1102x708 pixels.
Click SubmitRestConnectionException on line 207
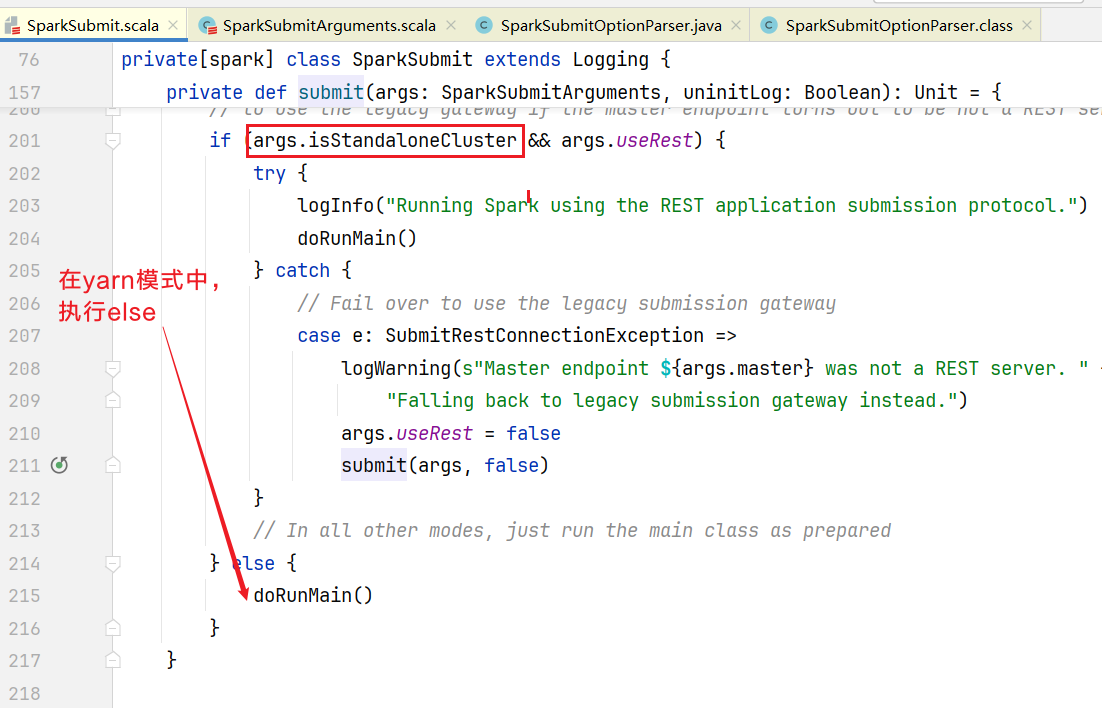coord(545,335)
